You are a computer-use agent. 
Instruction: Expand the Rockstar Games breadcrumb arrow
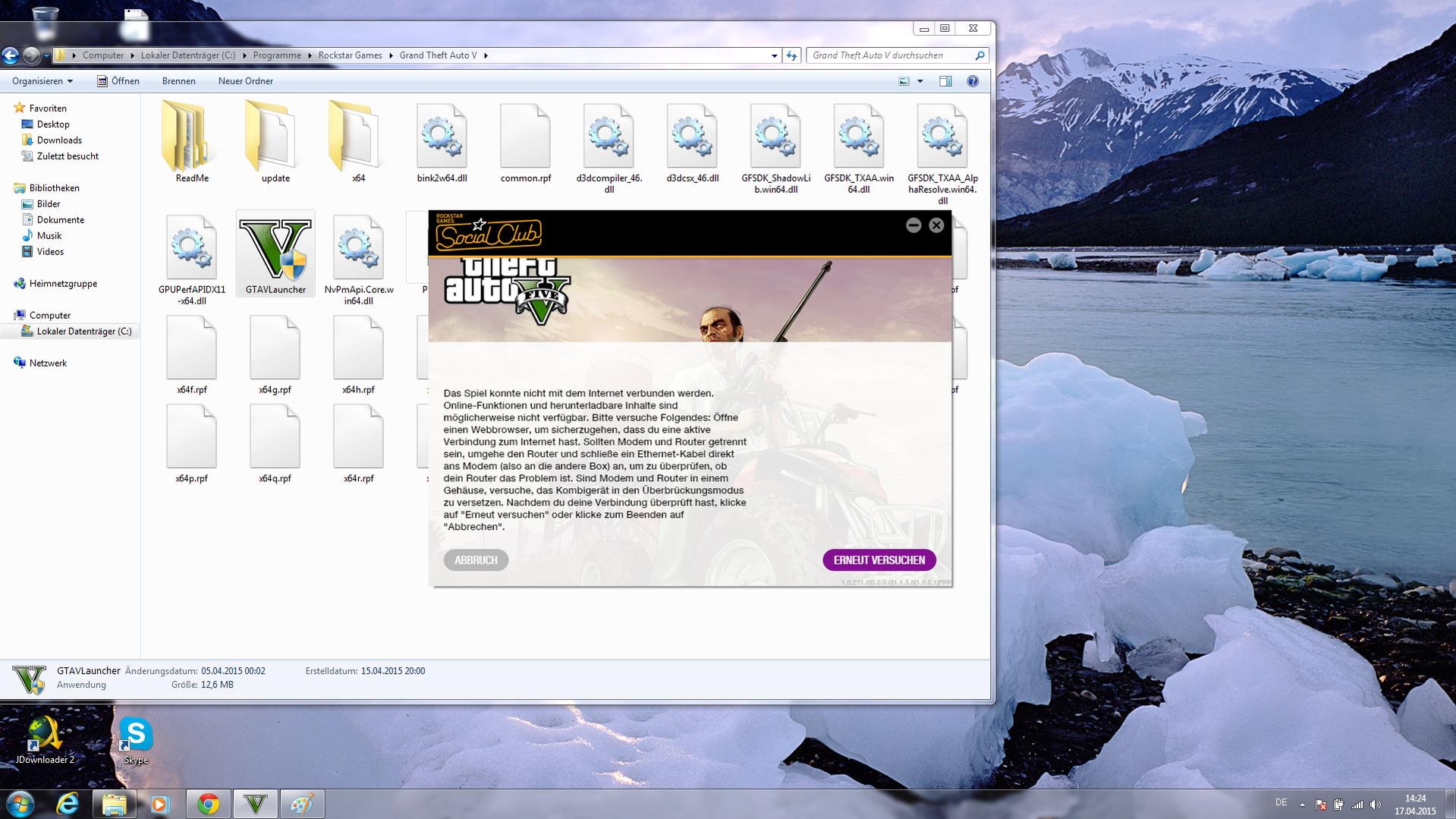[391, 55]
